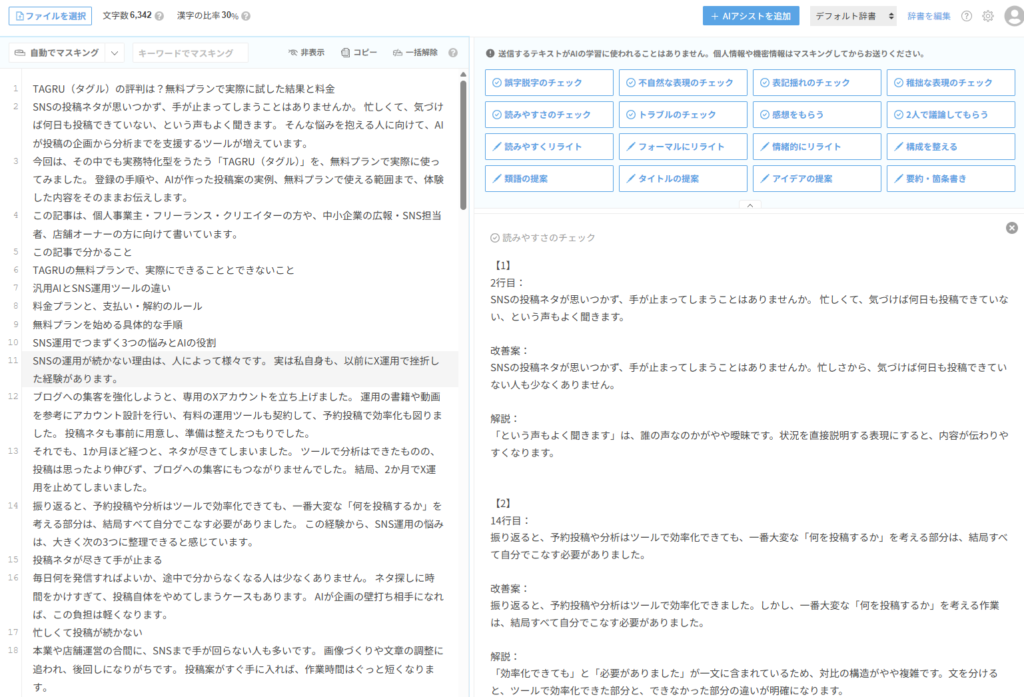The width and height of the screenshot is (1024, 697).
Task: Click the 自動でマスキング button
Action: tap(57, 53)
